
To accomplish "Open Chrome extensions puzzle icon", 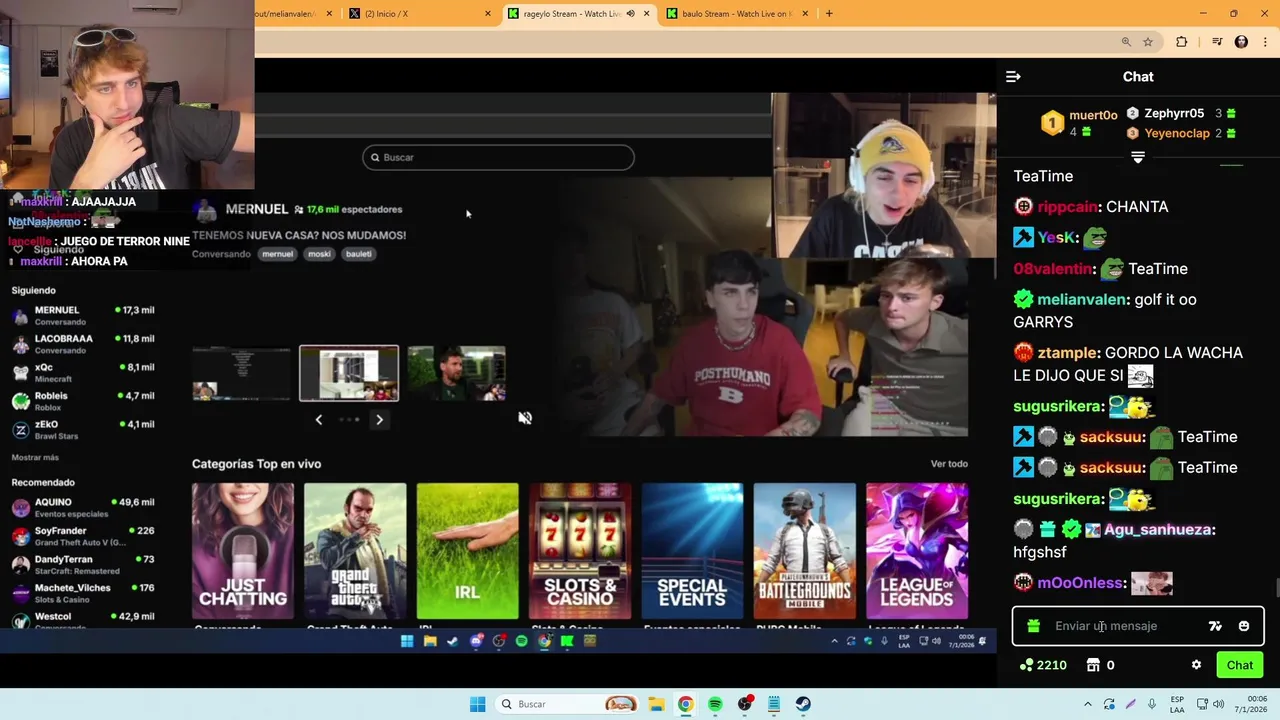I will [1182, 42].
